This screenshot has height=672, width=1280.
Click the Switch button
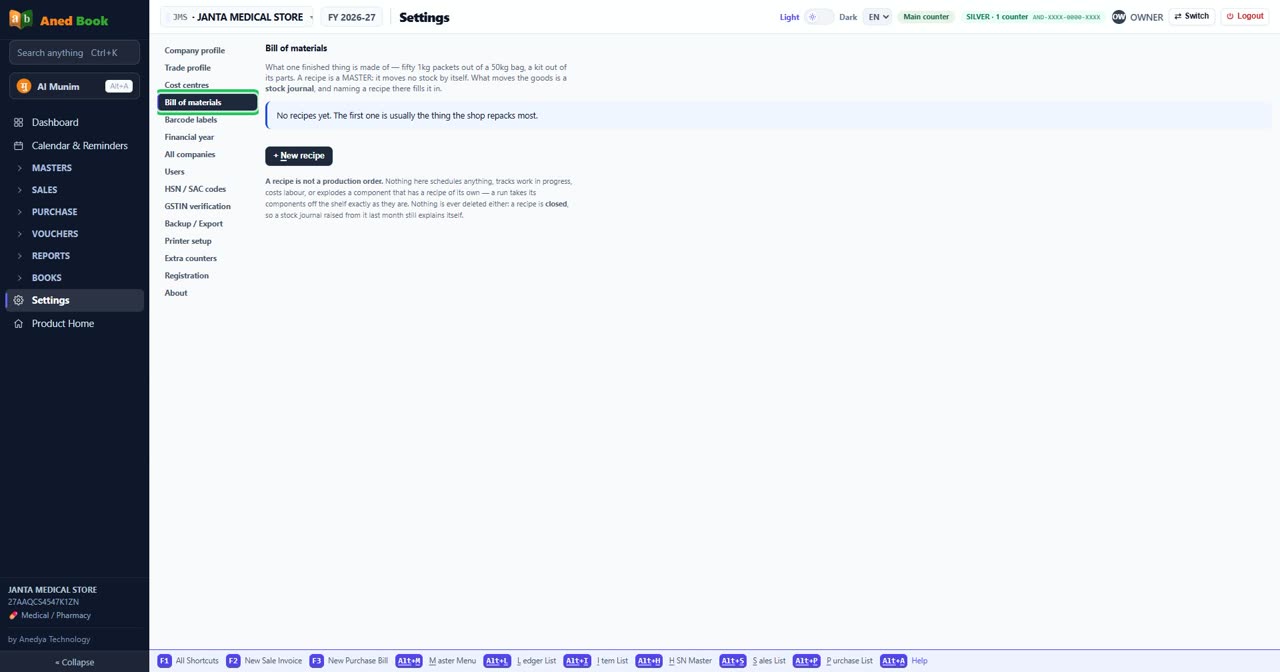point(1192,17)
